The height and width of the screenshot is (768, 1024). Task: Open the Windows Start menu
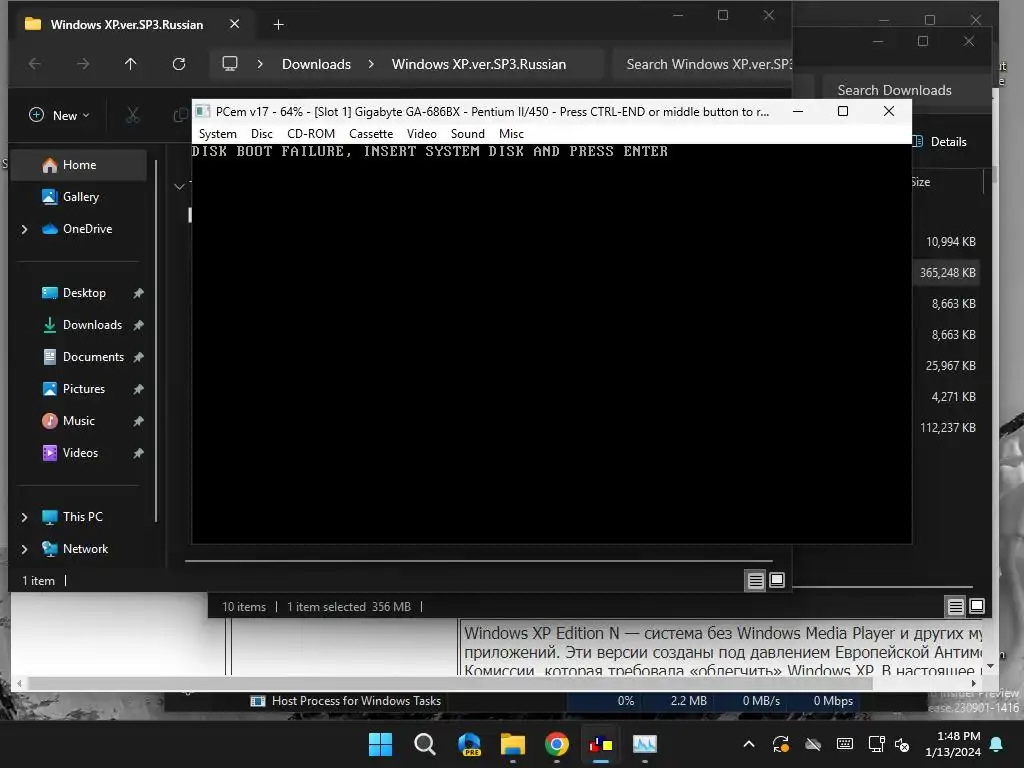(381, 744)
